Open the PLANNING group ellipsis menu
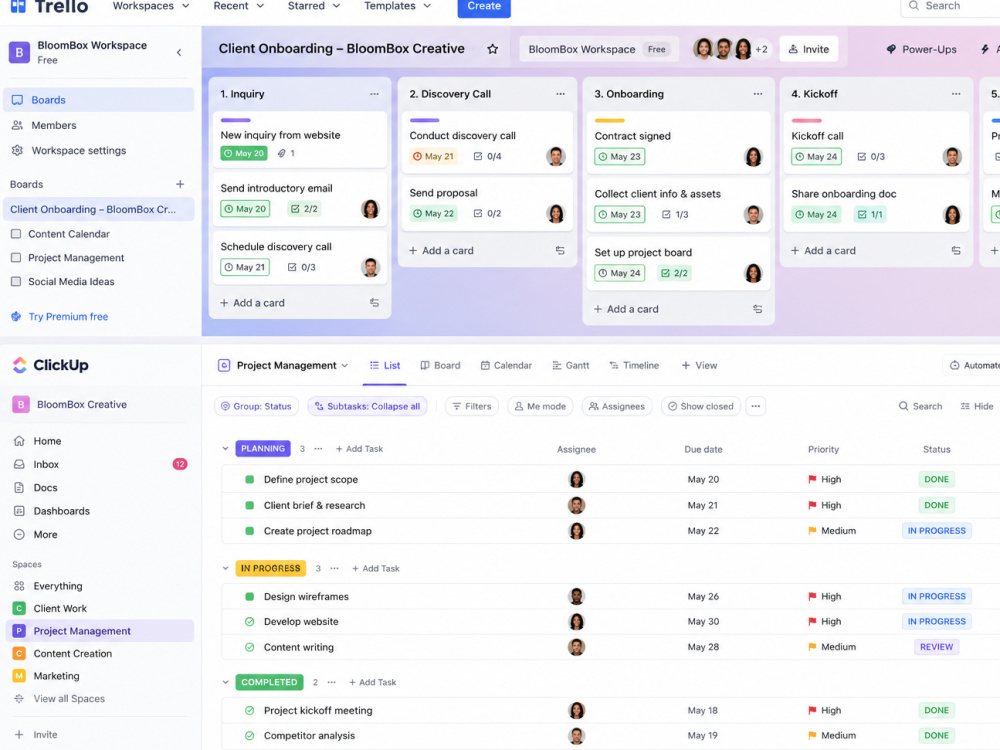 pos(318,449)
